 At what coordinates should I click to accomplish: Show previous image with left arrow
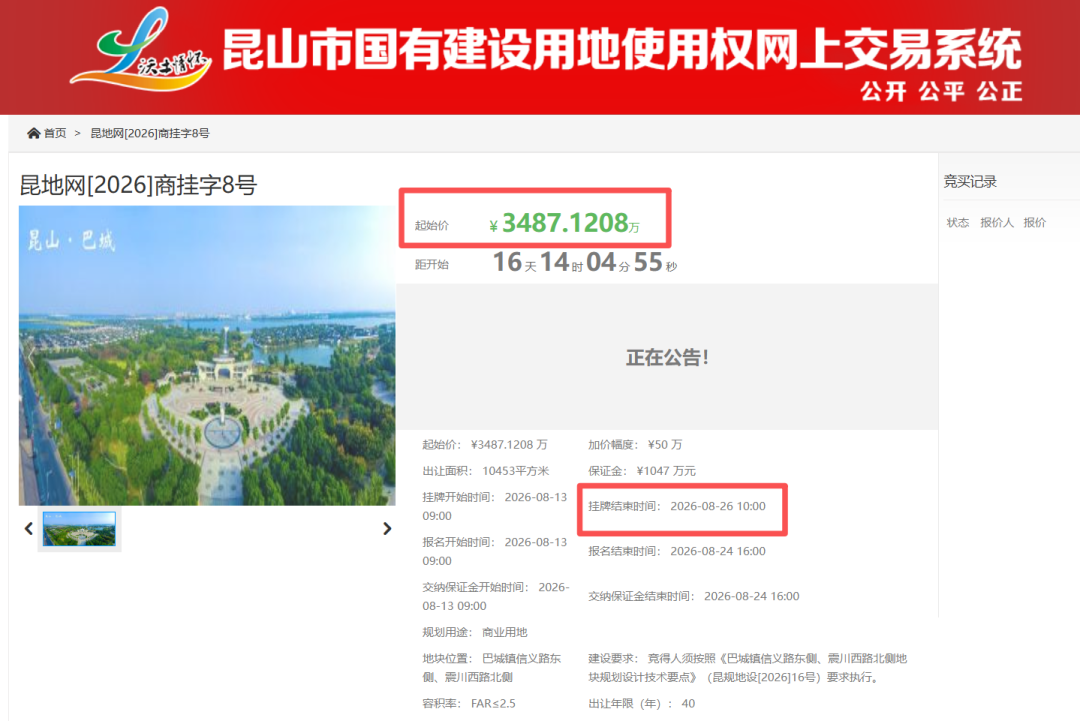(x=28, y=528)
